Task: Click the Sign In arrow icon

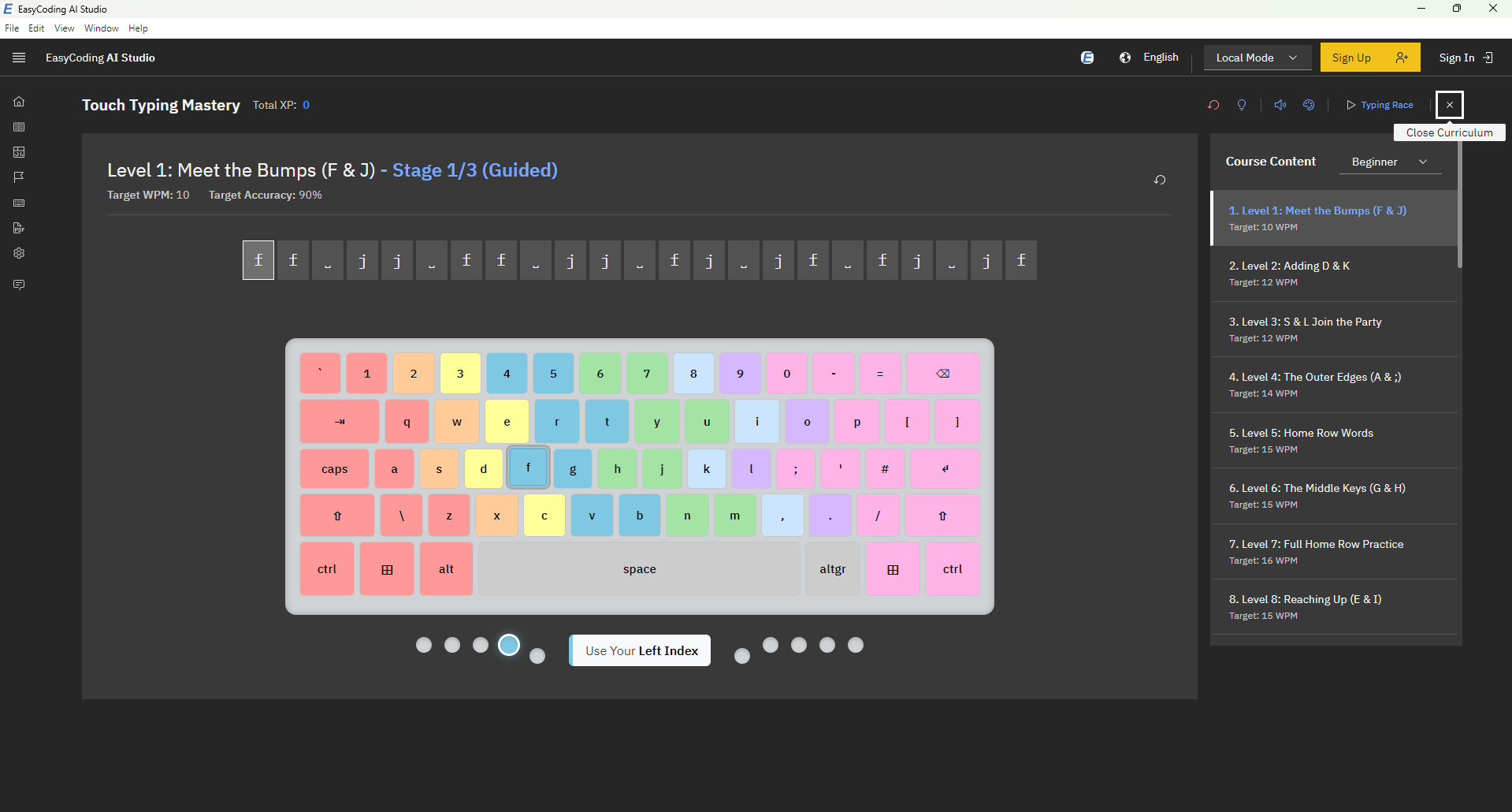Action: pos(1488,58)
